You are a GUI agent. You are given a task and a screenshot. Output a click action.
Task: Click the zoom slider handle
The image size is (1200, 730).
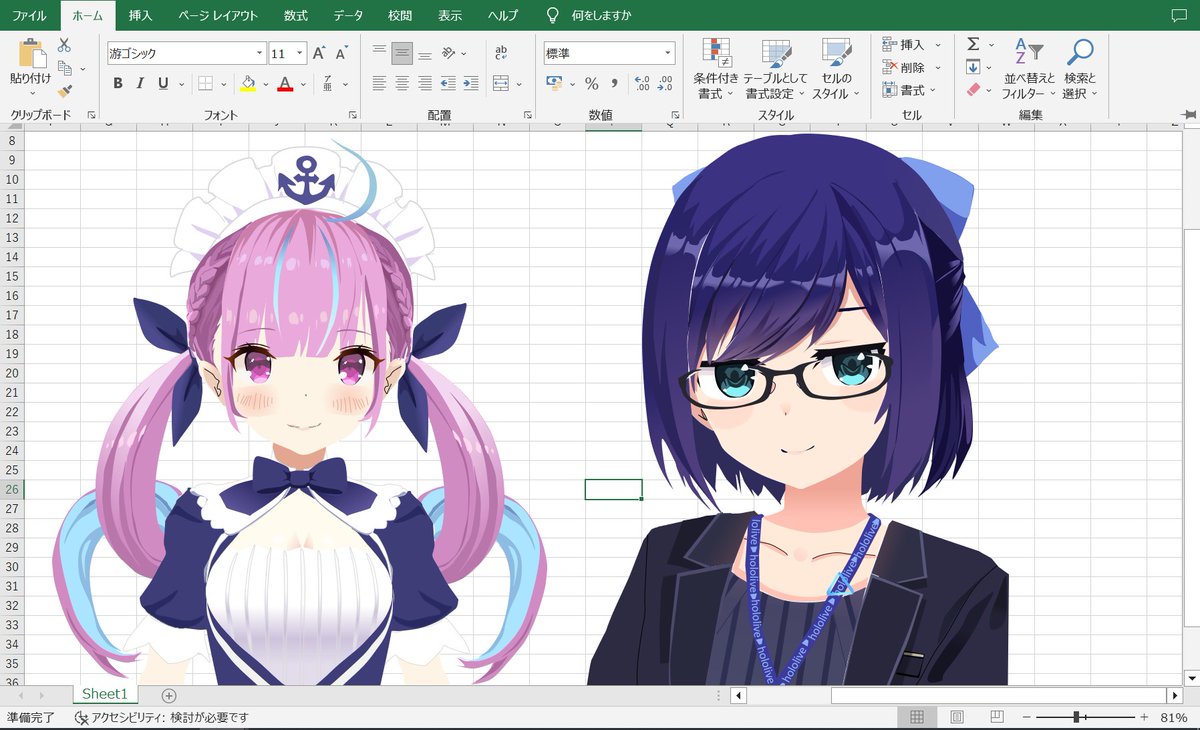coord(1076,718)
